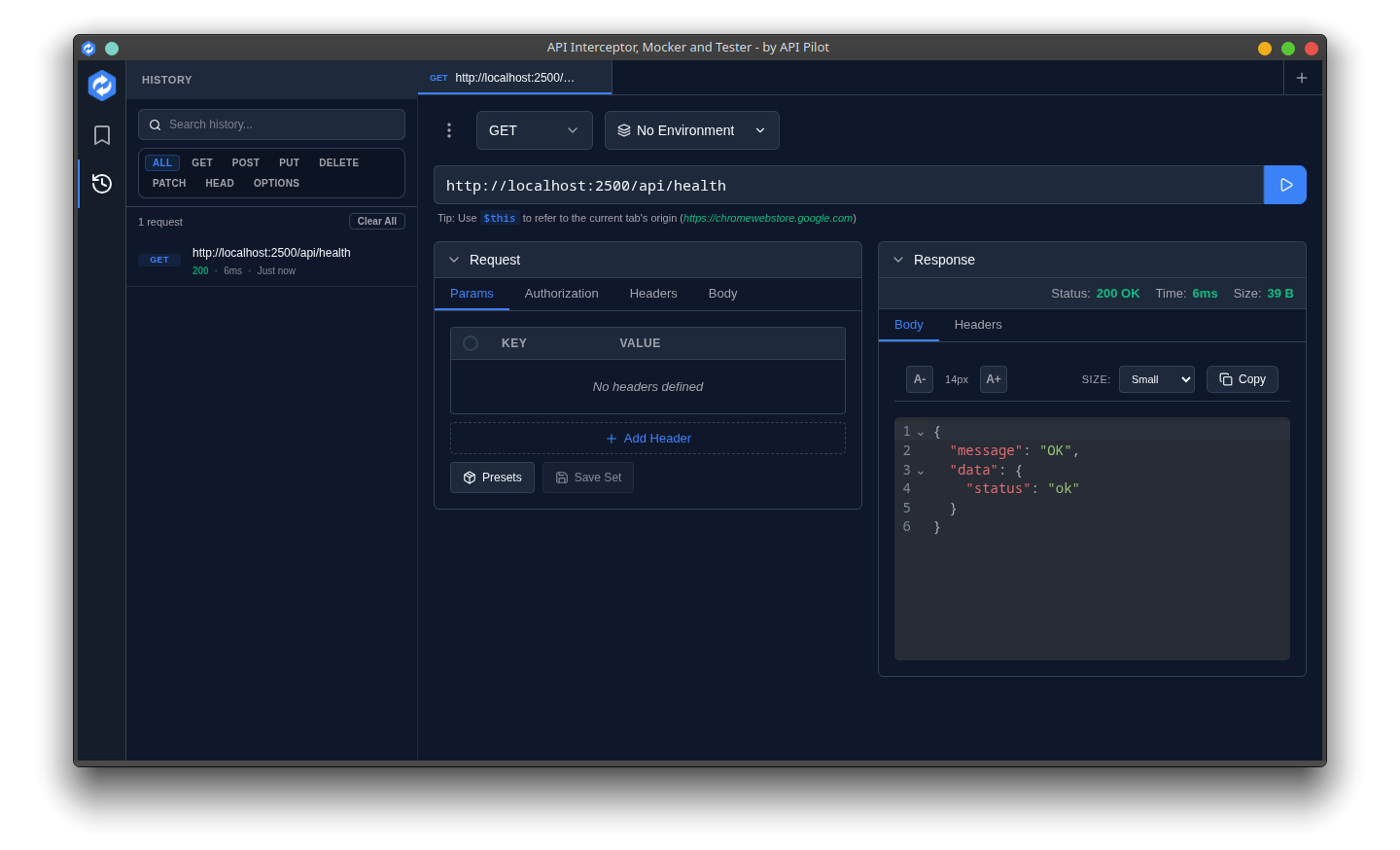Click the magnifier icon in history search
Screen dimensions: 1400x850
coord(155,124)
